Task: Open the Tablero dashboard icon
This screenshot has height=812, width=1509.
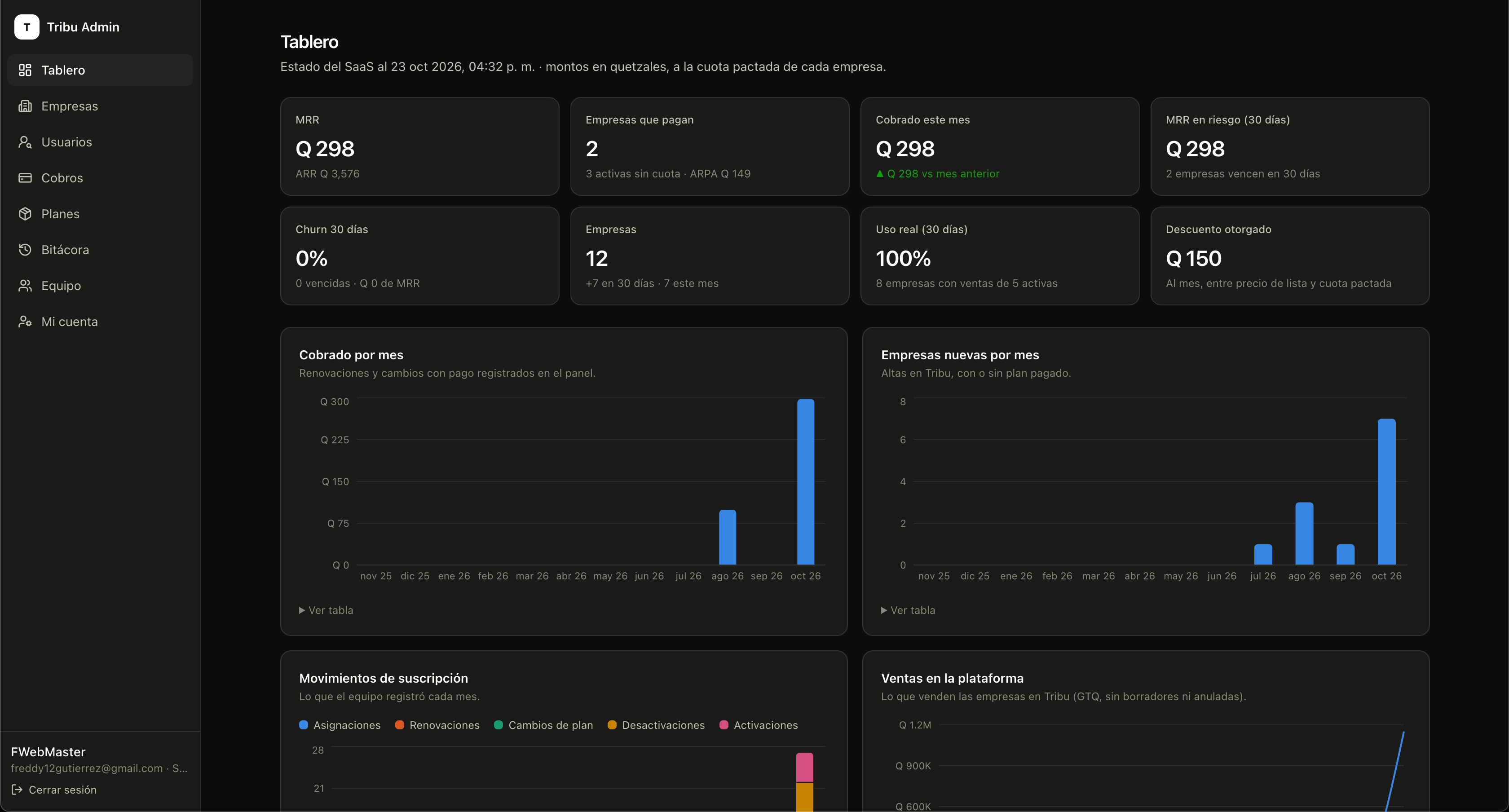Action: pyautogui.click(x=25, y=71)
